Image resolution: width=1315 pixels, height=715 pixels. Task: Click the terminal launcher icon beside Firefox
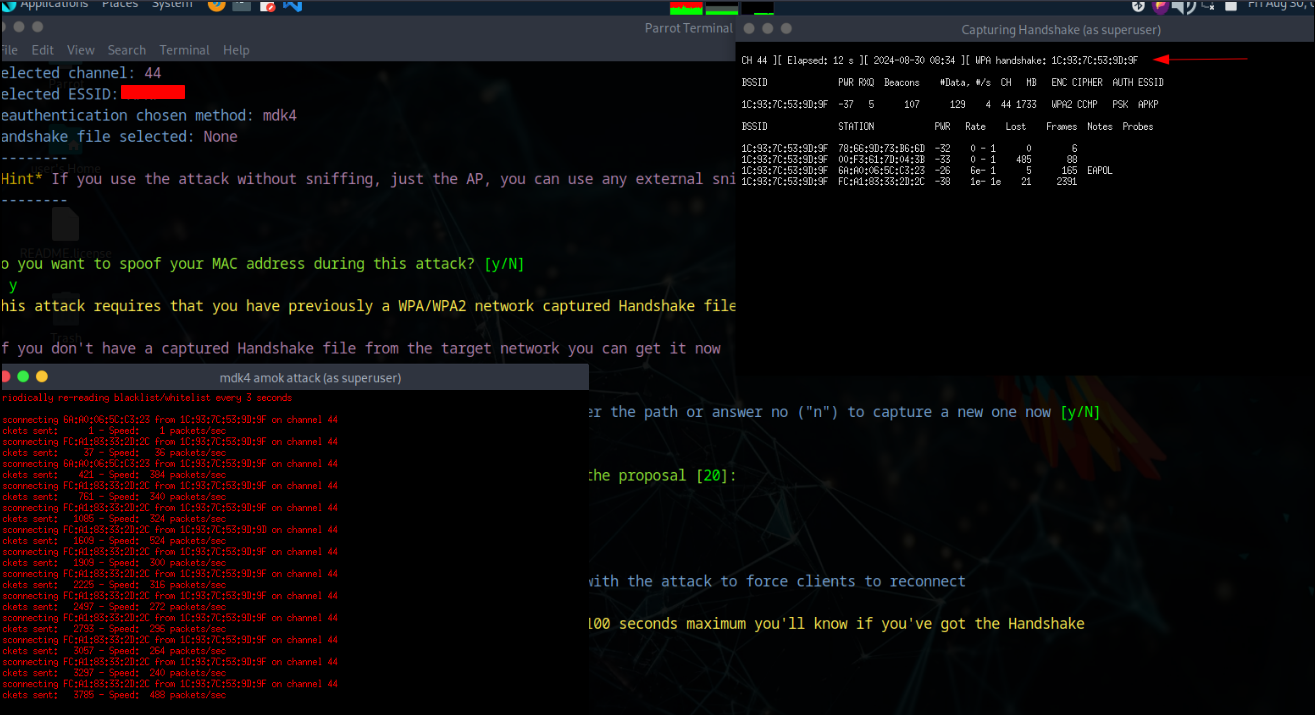pos(242,5)
